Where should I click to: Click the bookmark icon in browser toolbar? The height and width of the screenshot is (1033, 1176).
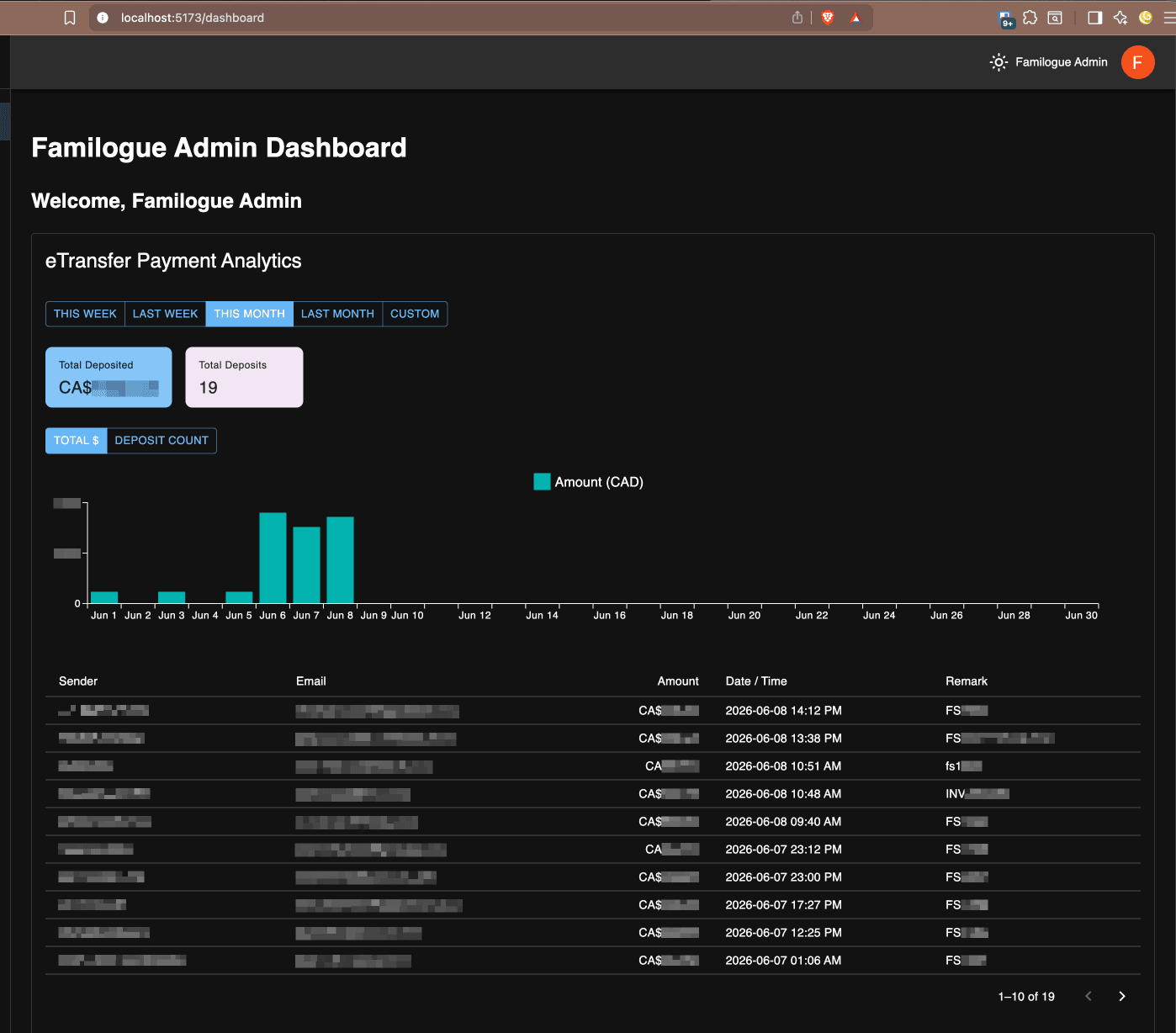coord(70,18)
